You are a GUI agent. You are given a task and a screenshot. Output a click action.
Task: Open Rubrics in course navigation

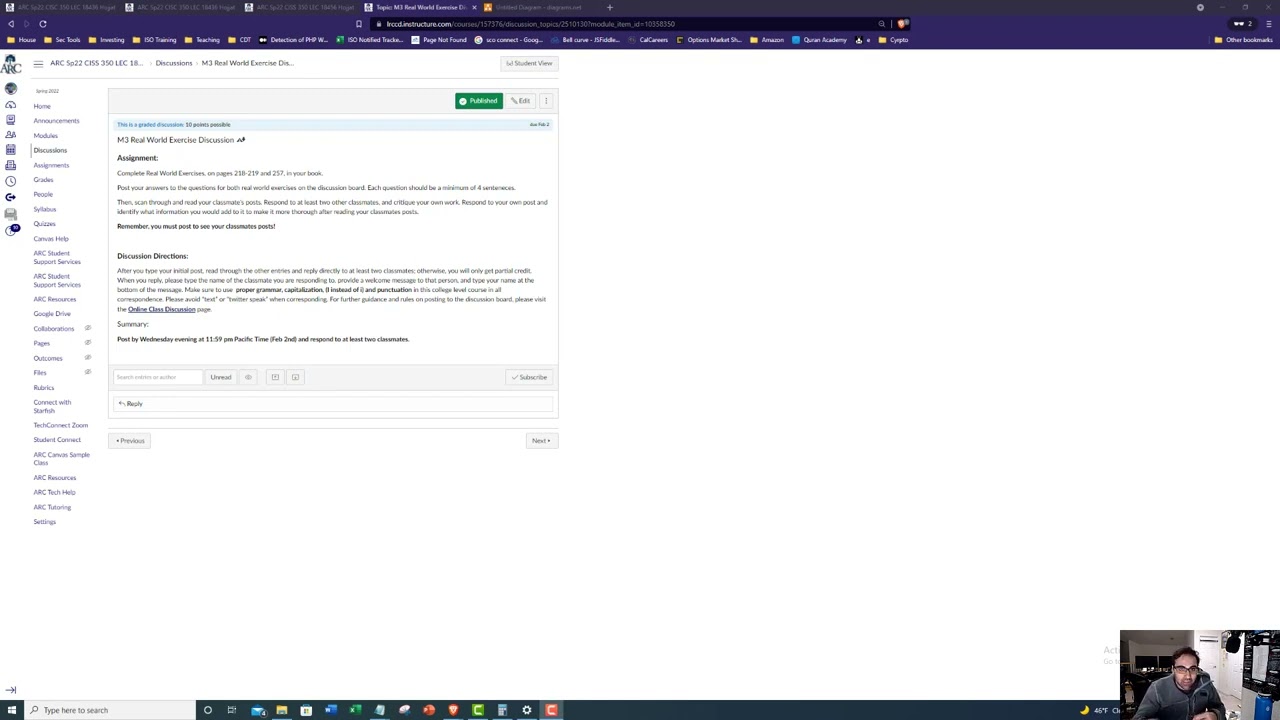(43, 388)
